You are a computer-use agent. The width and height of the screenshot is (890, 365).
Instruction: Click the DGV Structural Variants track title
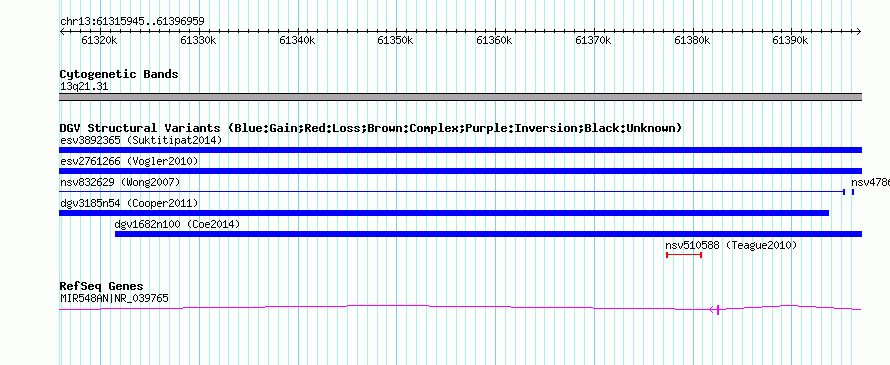371,128
